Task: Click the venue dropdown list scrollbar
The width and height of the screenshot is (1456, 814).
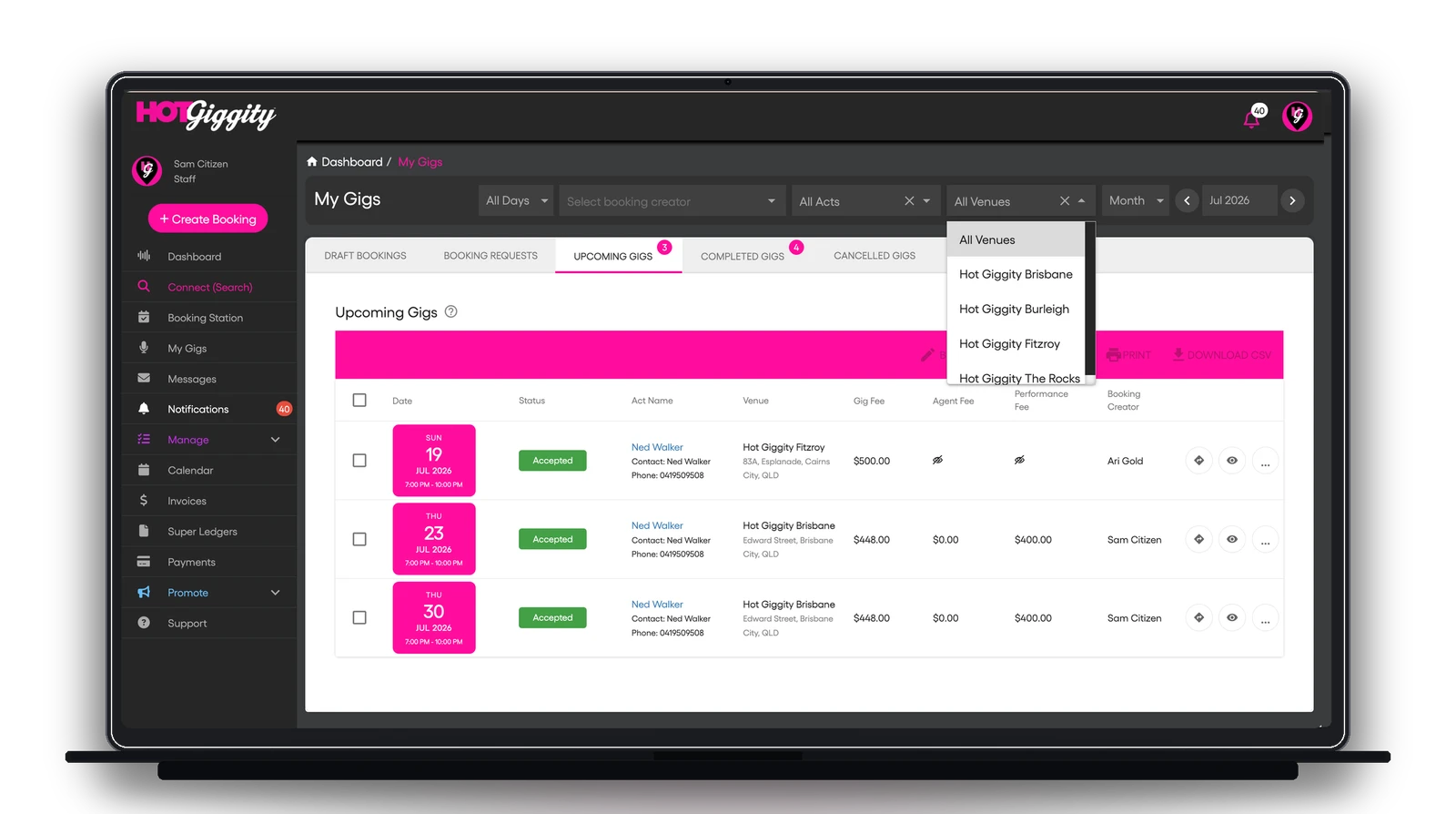Action: click(1089, 299)
